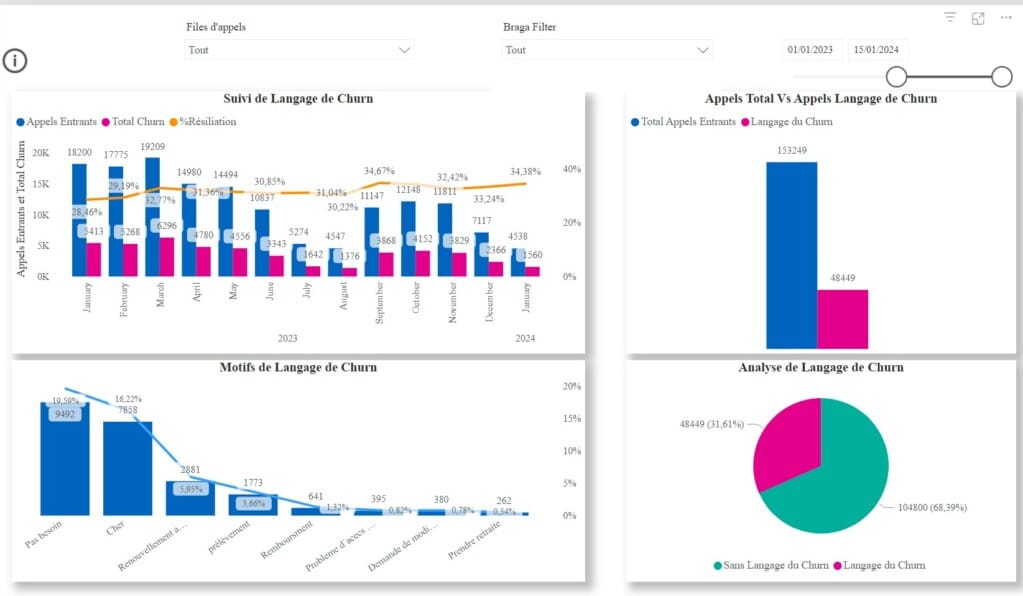Click the right handle of the date slider
Image resolution: width=1023 pixels, height=596 pixels.
pyautogui.click(x=1003, y=76)
